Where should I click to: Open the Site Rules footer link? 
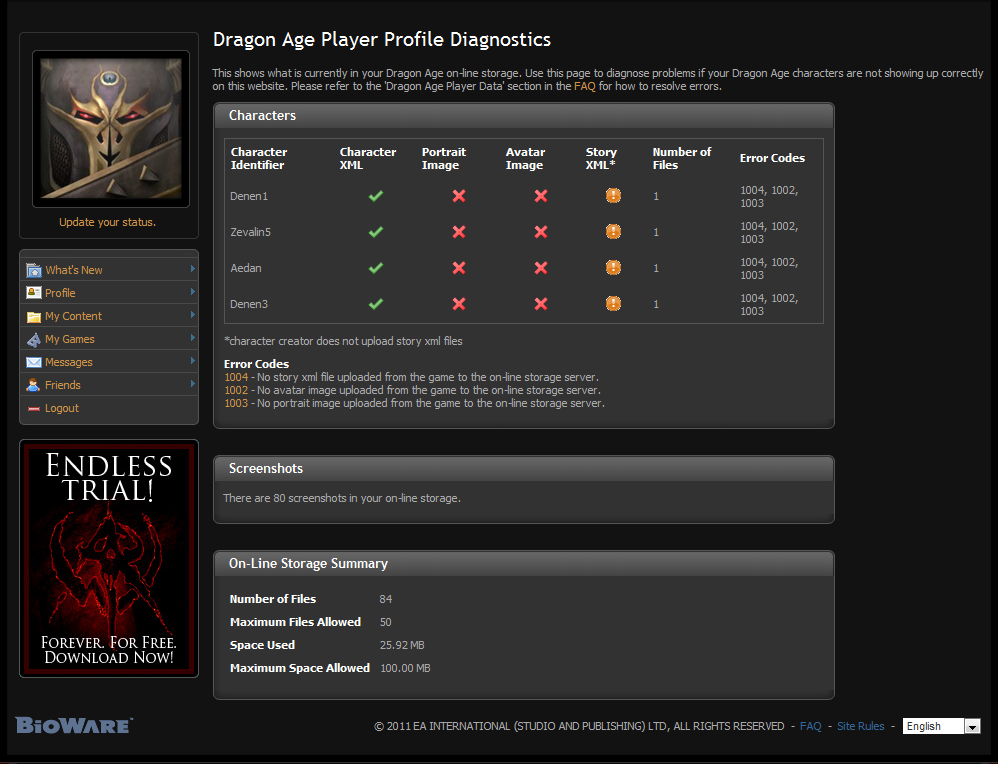[860, 726]
